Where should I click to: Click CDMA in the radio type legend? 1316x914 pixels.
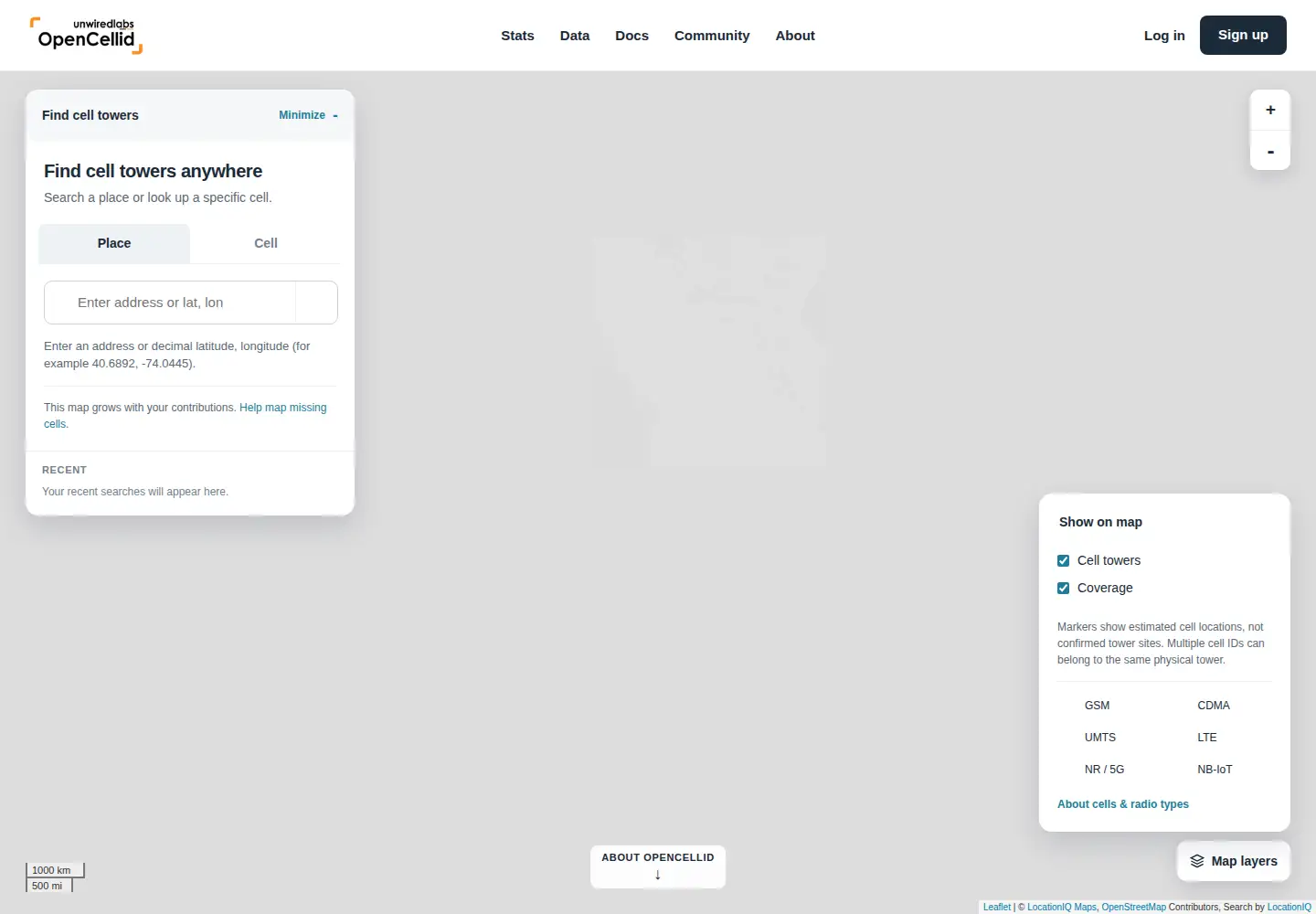tap(1214, 706)
